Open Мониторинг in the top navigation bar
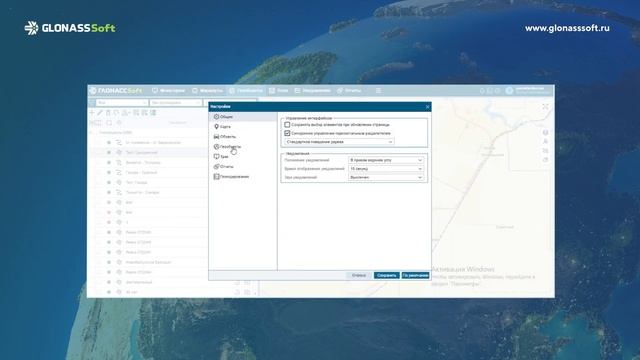The width and height of the screenshot is (640, 360). point(169,91)
